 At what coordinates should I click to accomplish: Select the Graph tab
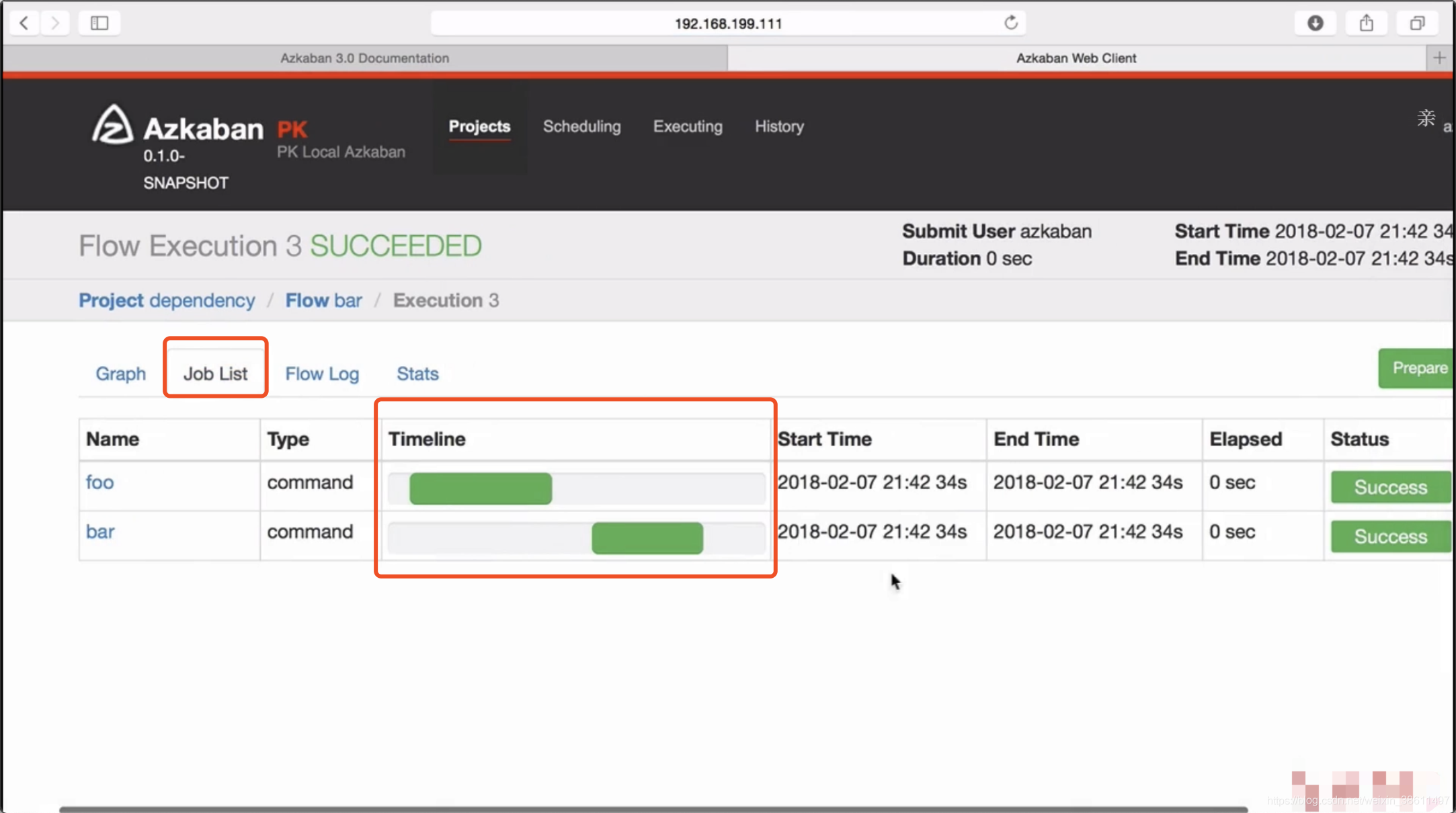120,372
